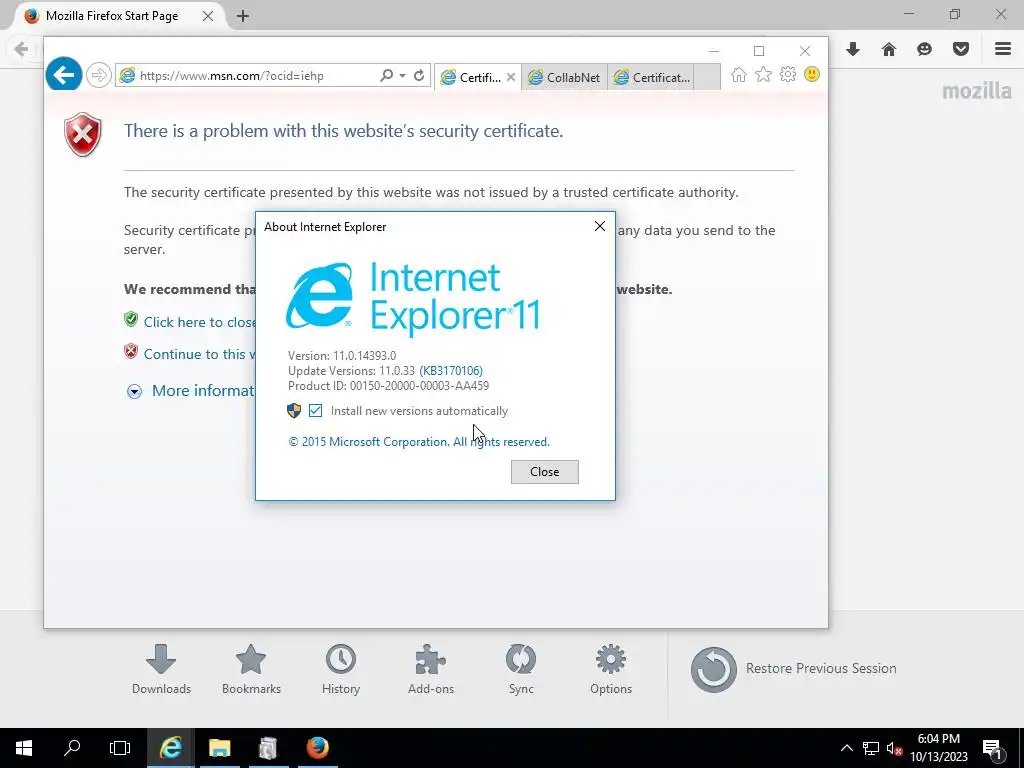Click the taskbar search magnifier
1024x768 pixels.
tap(72, 748)
